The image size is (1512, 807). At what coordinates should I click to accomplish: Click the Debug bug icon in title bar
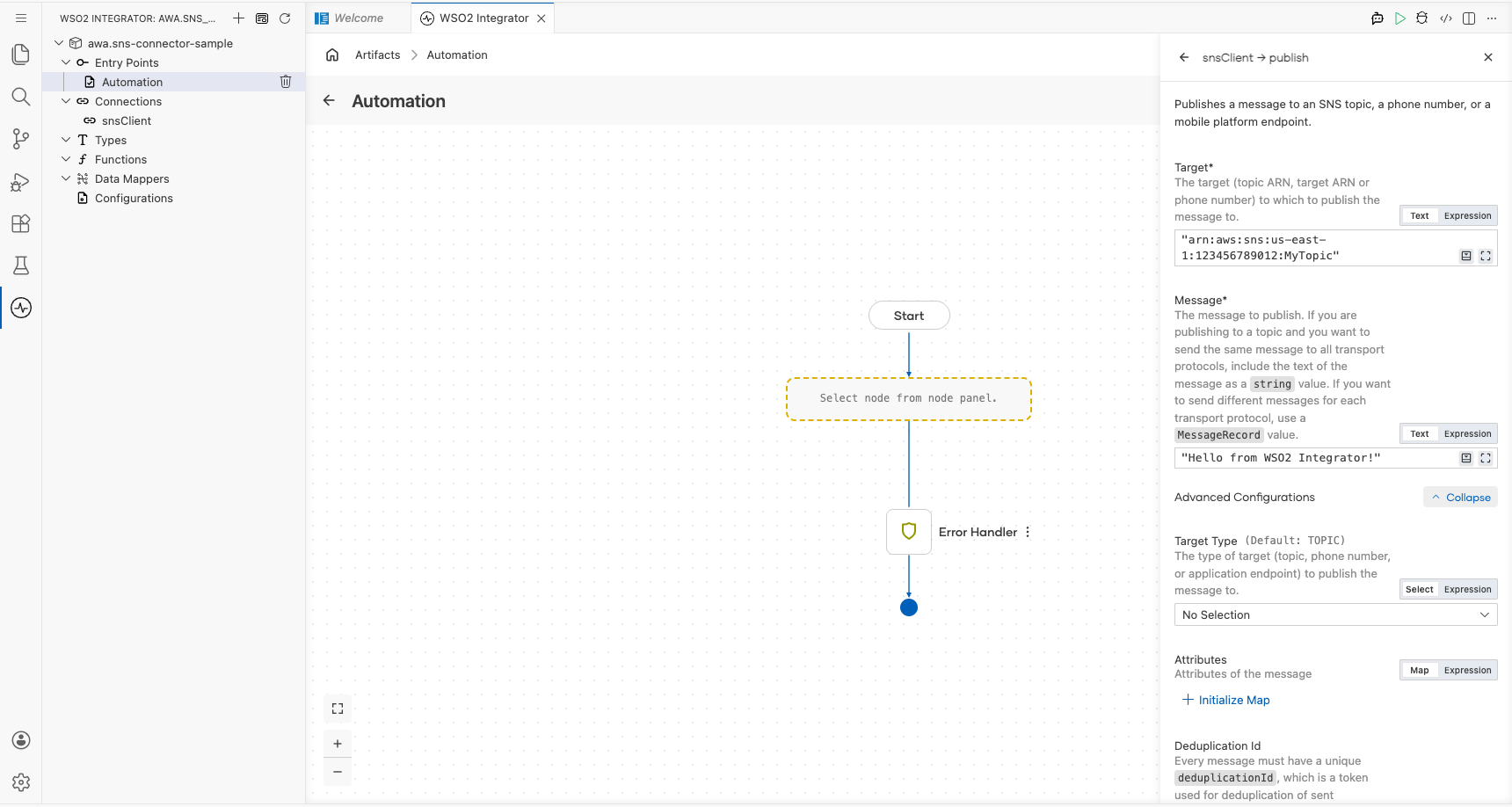pos(1422,18)
